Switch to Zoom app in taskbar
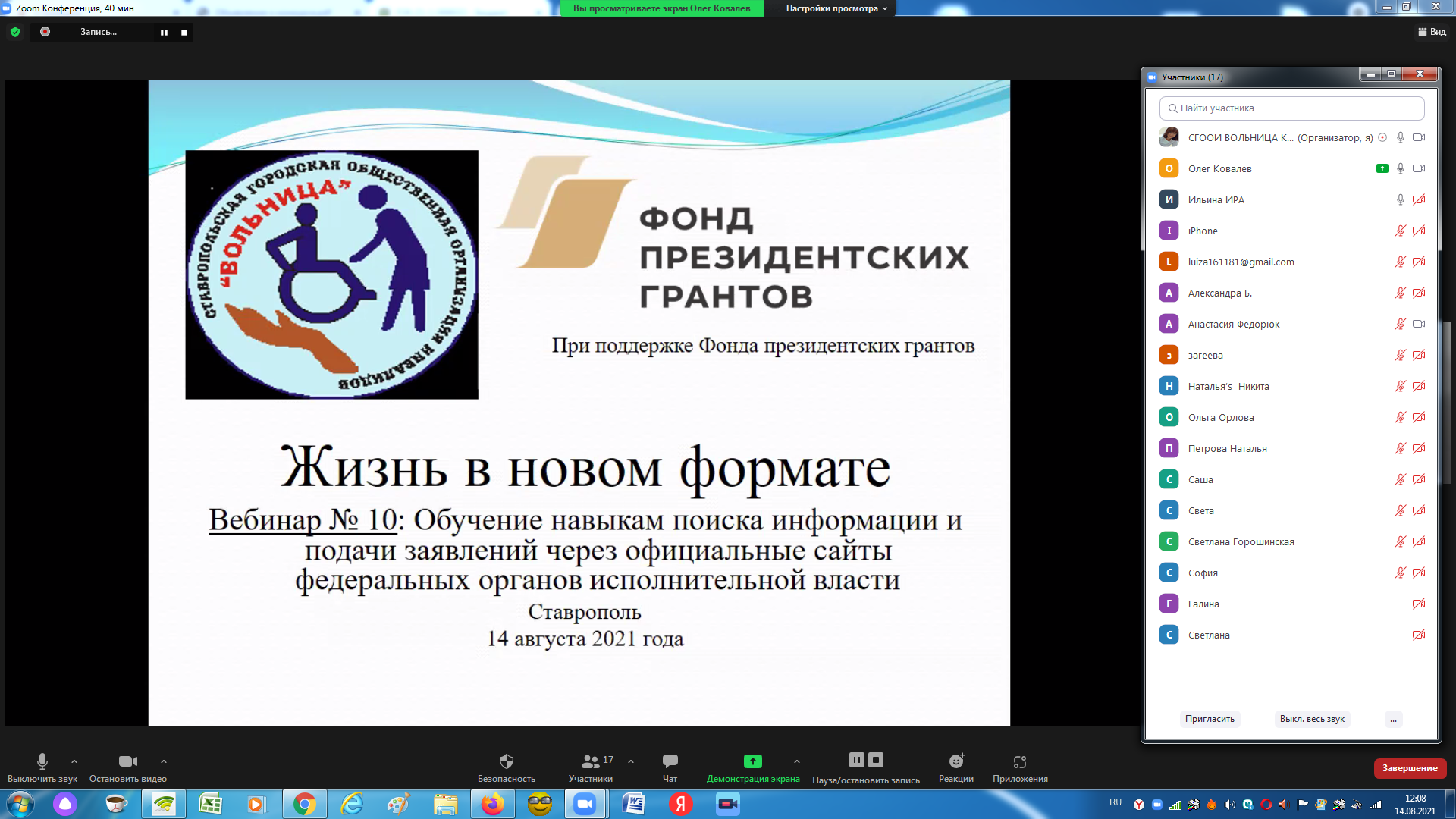The width and height of the screenshot is (1456, 819). [x=585, y=804]
